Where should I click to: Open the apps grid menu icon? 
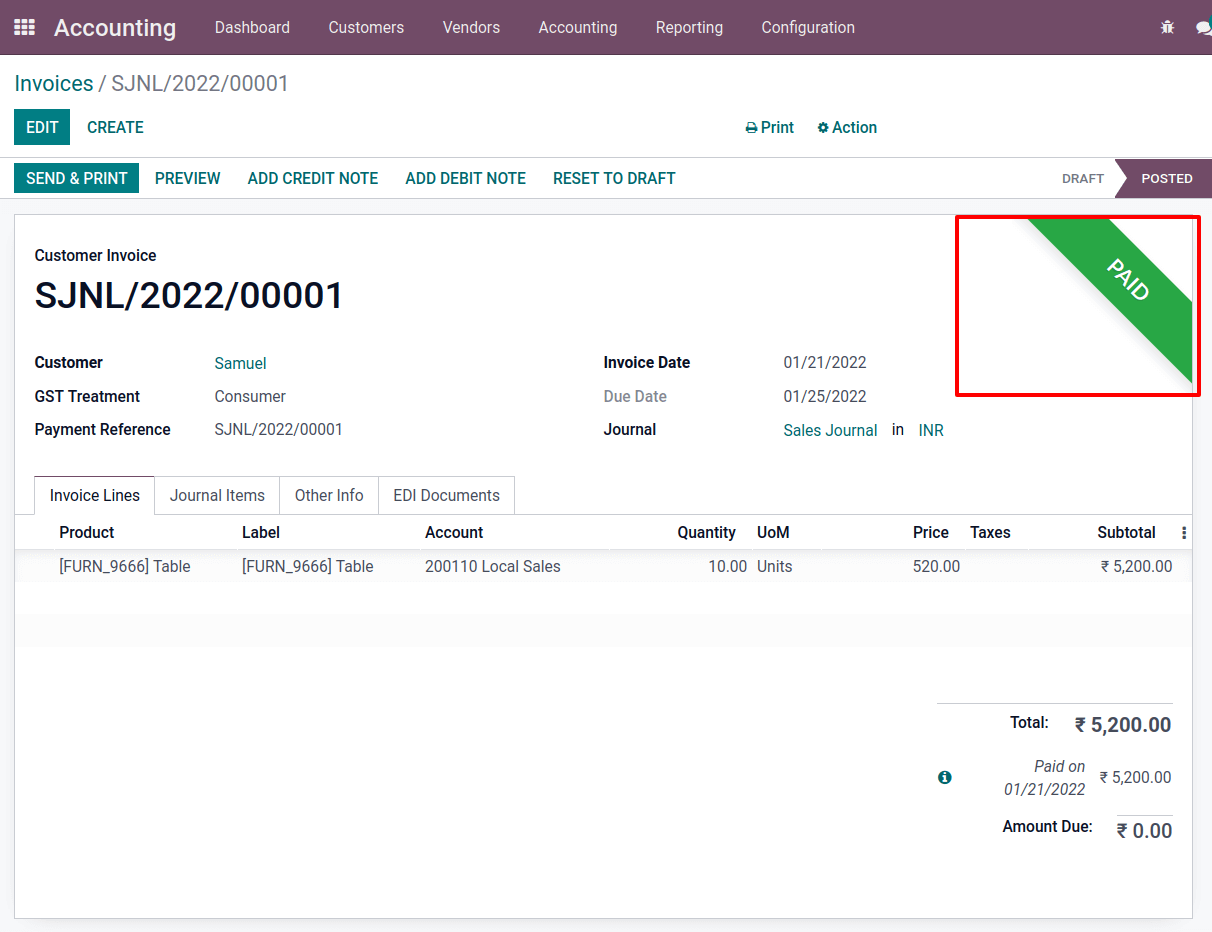(24, 27)
